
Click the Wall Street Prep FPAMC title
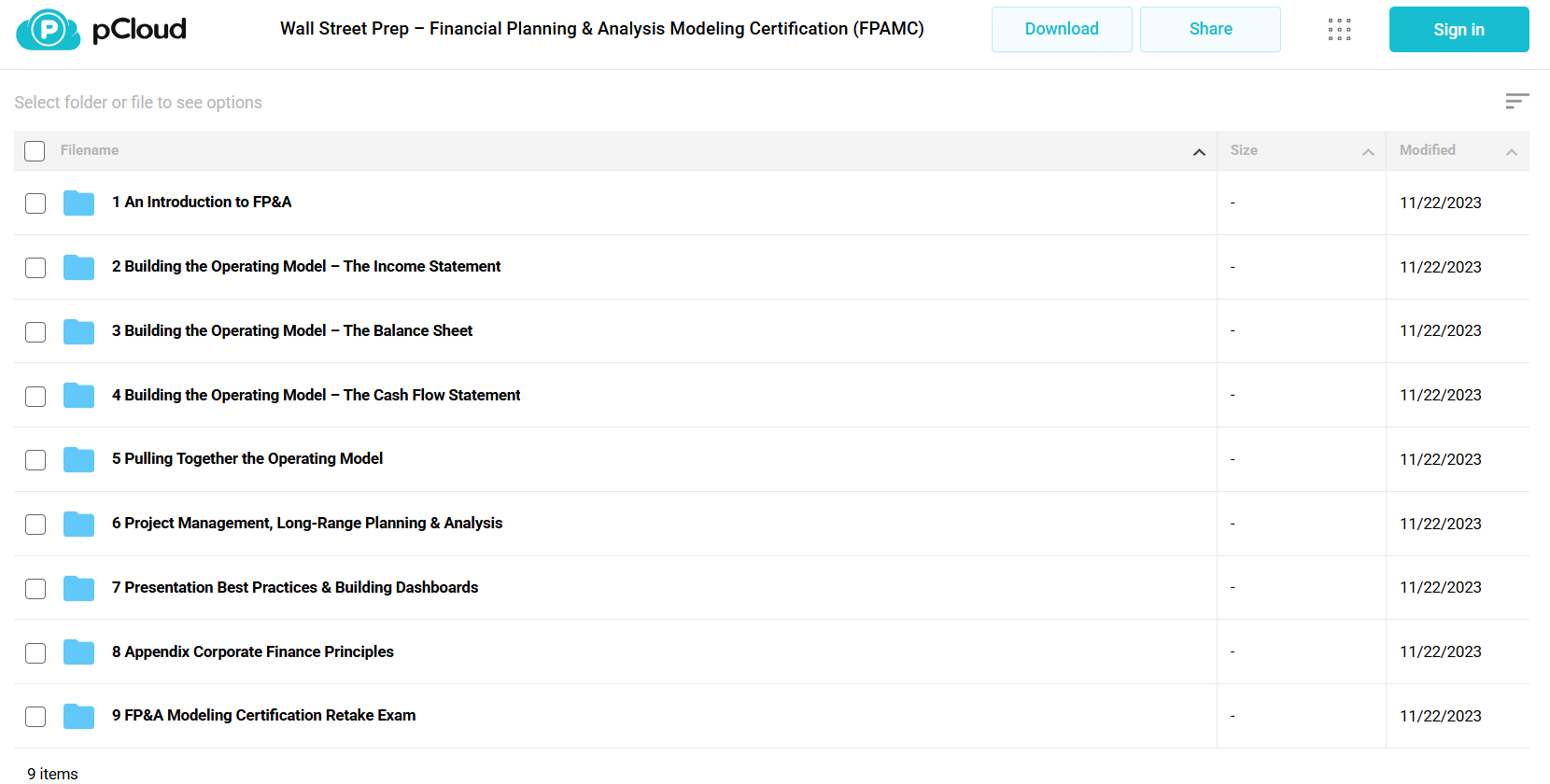(x=602, y=29)
